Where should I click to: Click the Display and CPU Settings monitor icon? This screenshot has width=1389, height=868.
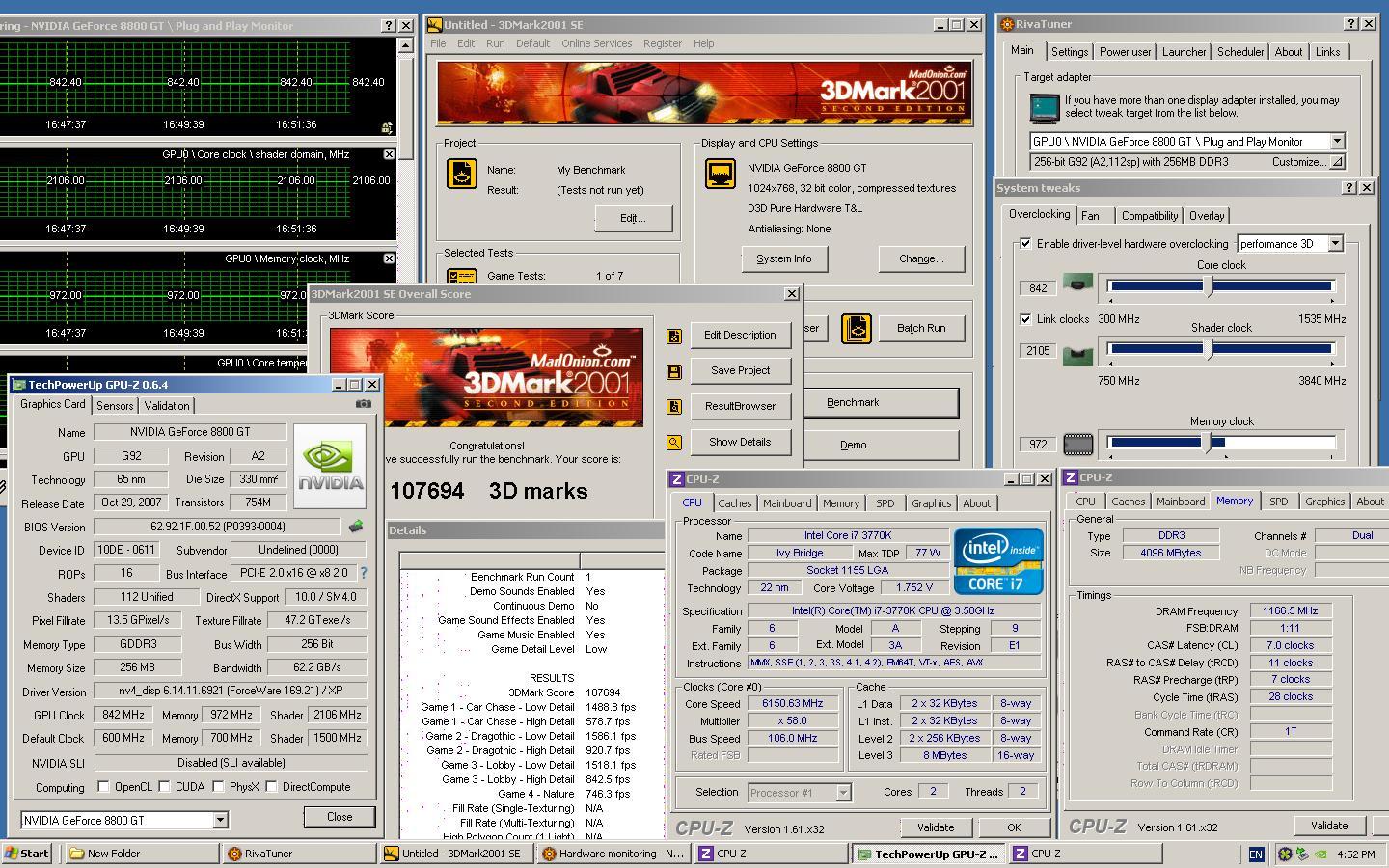721,174
